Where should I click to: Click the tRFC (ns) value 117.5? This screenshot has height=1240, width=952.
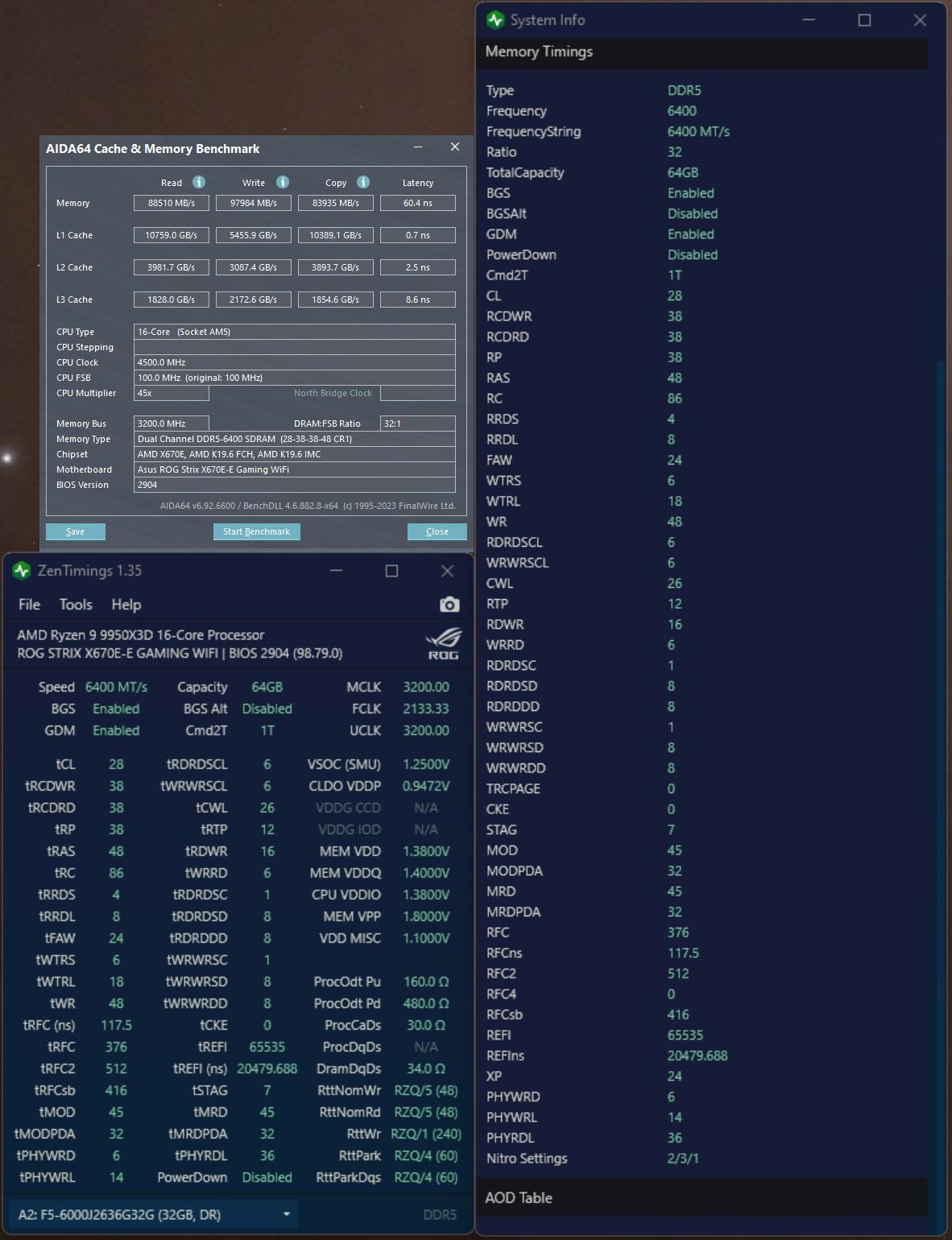pos(116,1025)
